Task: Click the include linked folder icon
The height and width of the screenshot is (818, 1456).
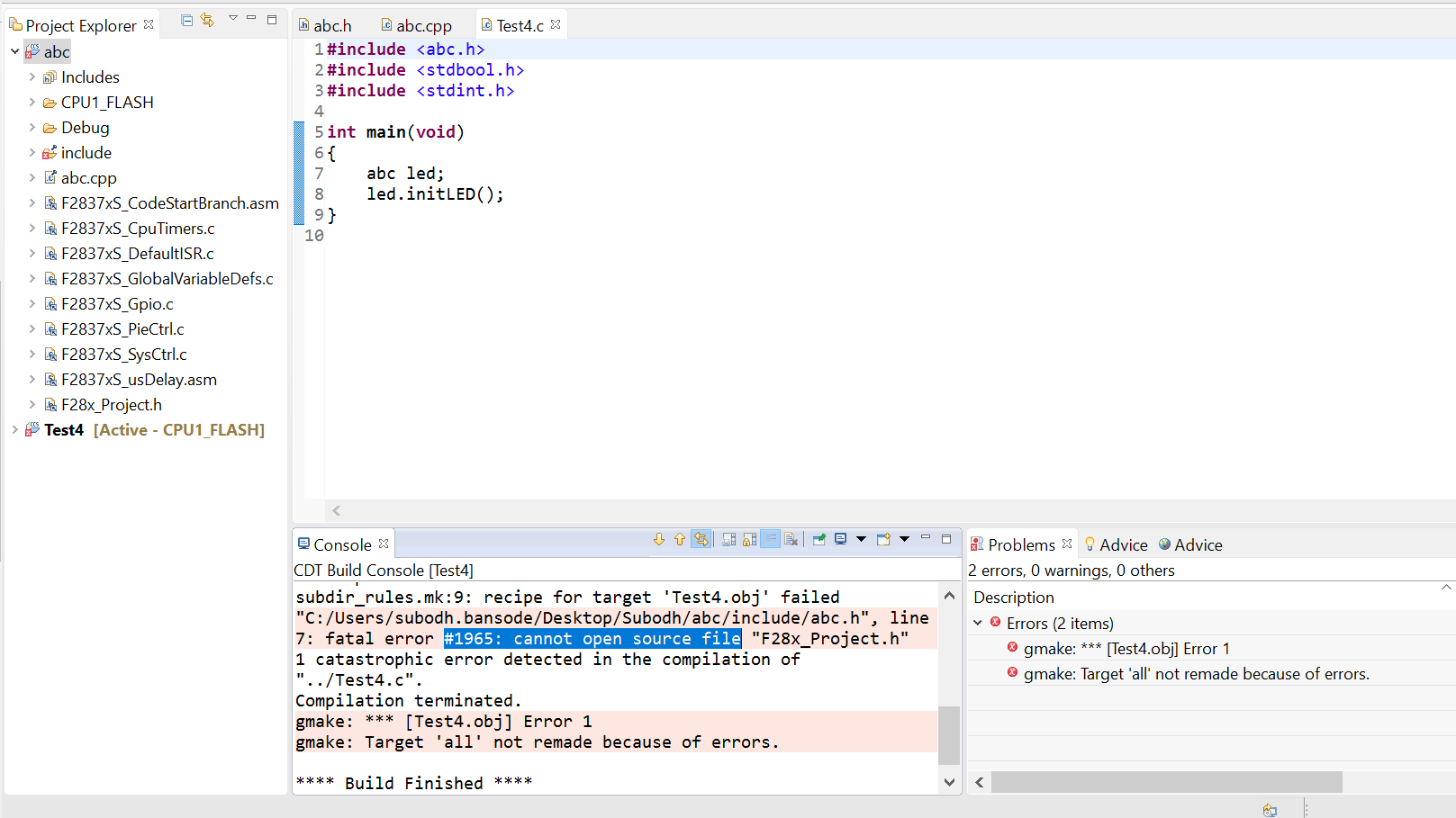Action: pos(50,152)
